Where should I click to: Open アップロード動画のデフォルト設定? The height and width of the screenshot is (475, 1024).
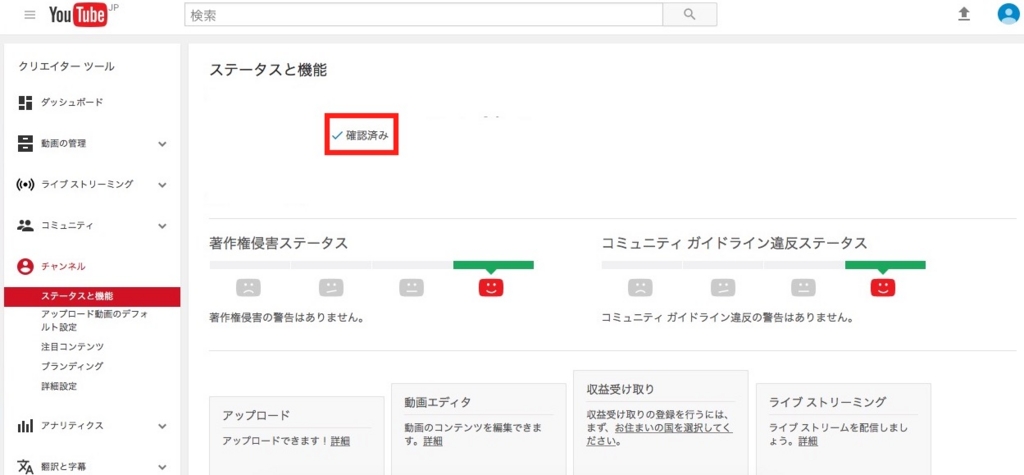(x=95, y=321)
